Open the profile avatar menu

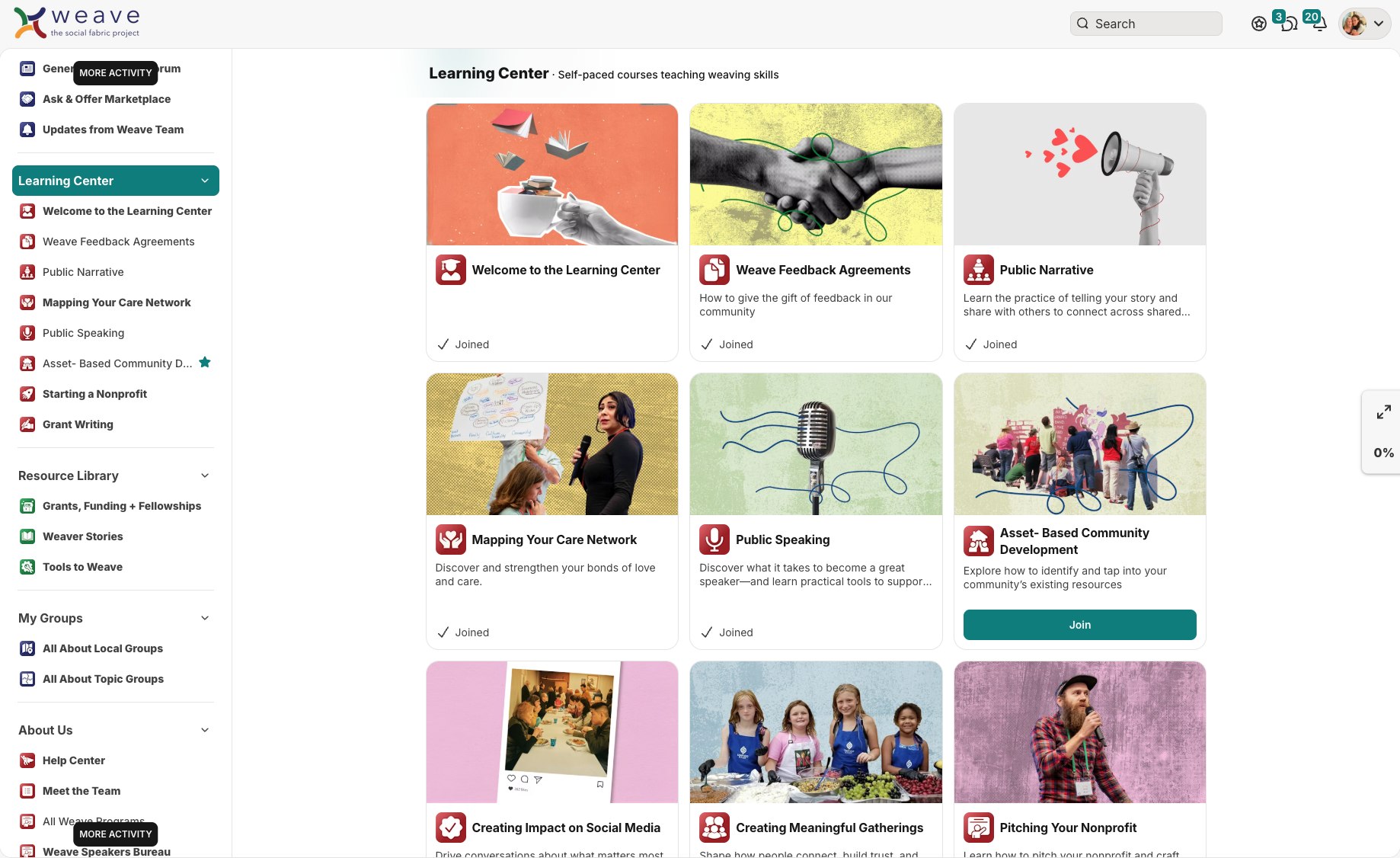(x=1365, y=24)
